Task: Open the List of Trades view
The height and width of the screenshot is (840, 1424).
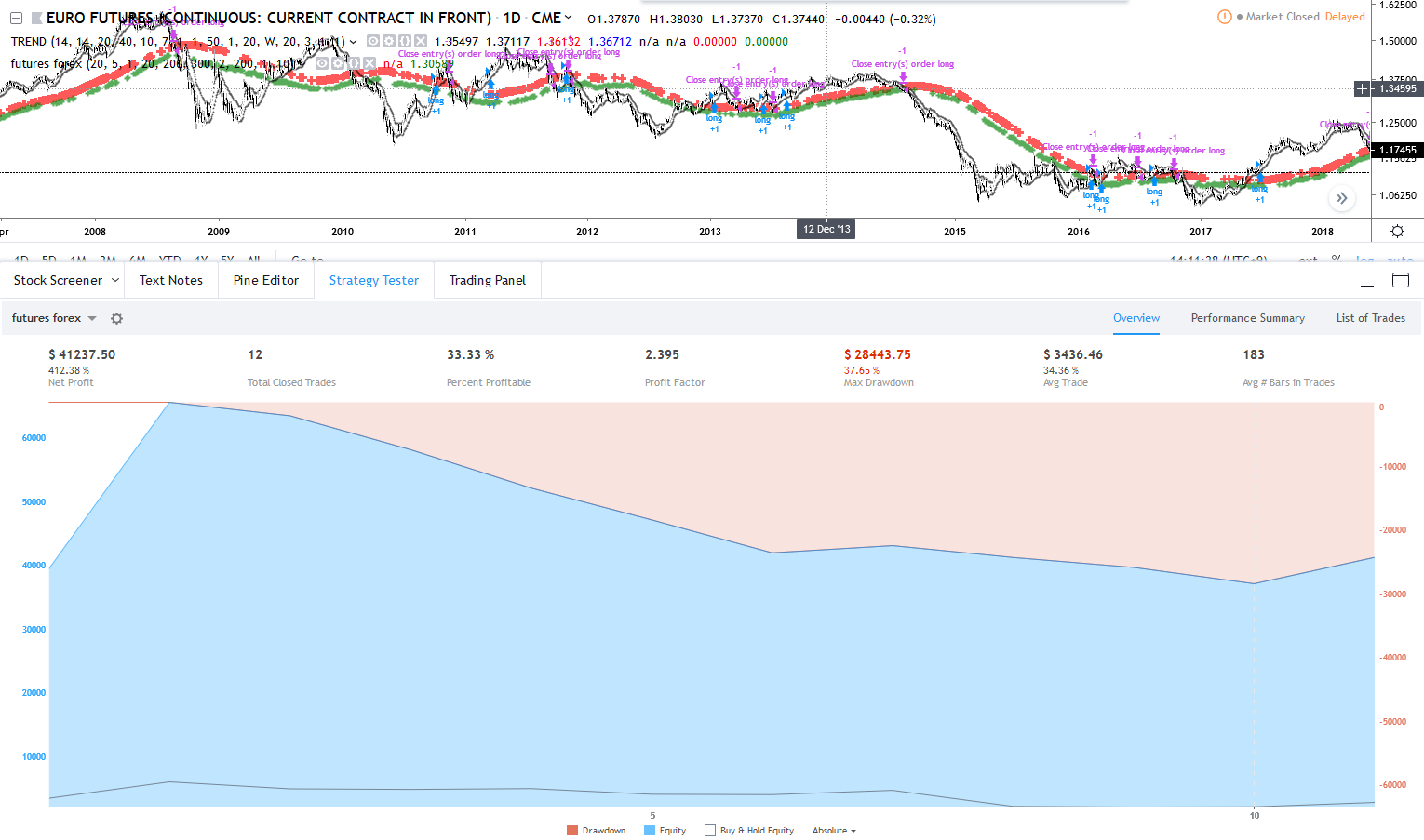Action: [x=1370, y=318]
